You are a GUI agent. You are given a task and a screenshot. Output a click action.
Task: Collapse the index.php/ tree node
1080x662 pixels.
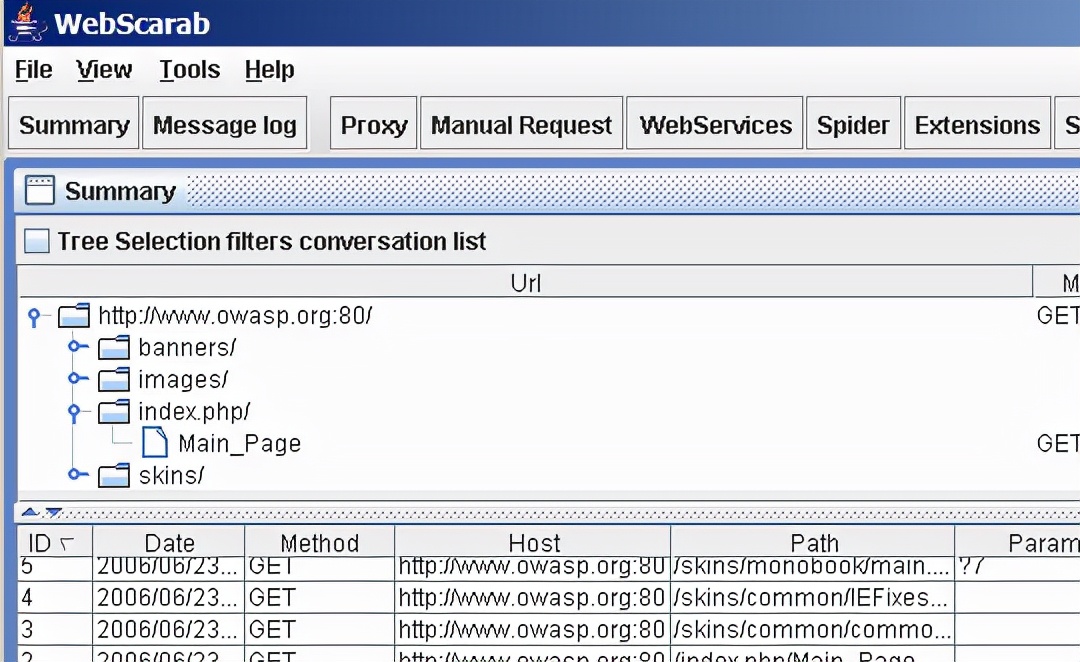(x=74, y=413)
